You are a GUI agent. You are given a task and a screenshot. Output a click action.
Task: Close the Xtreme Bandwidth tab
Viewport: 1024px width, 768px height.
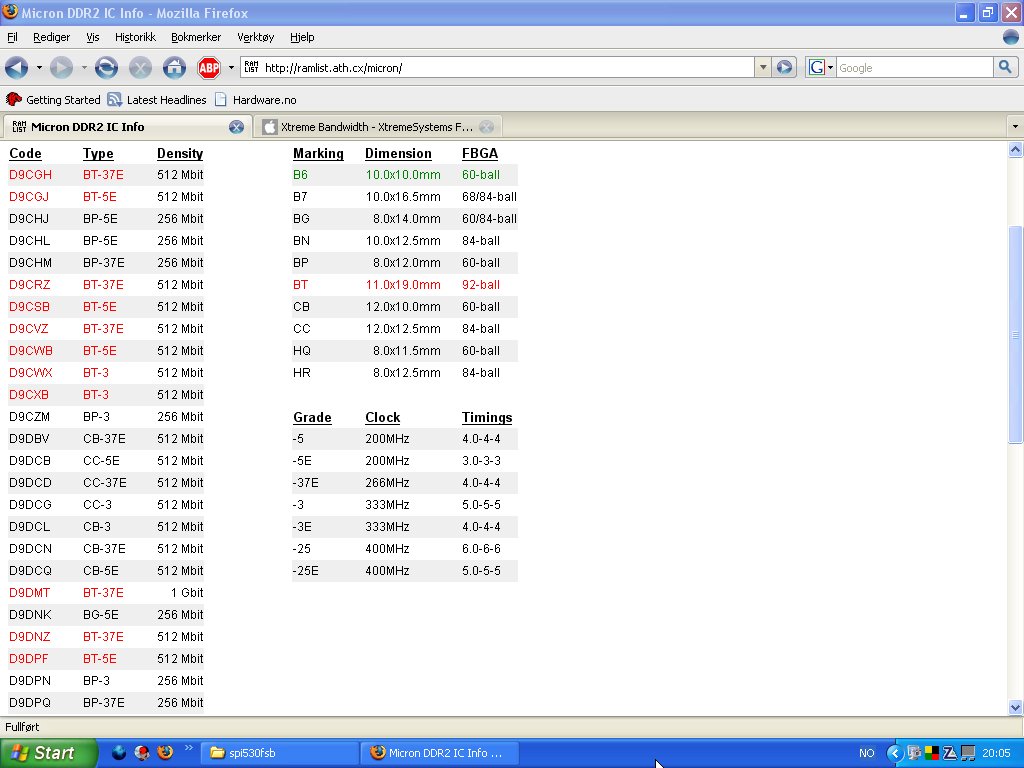(487, 127)
